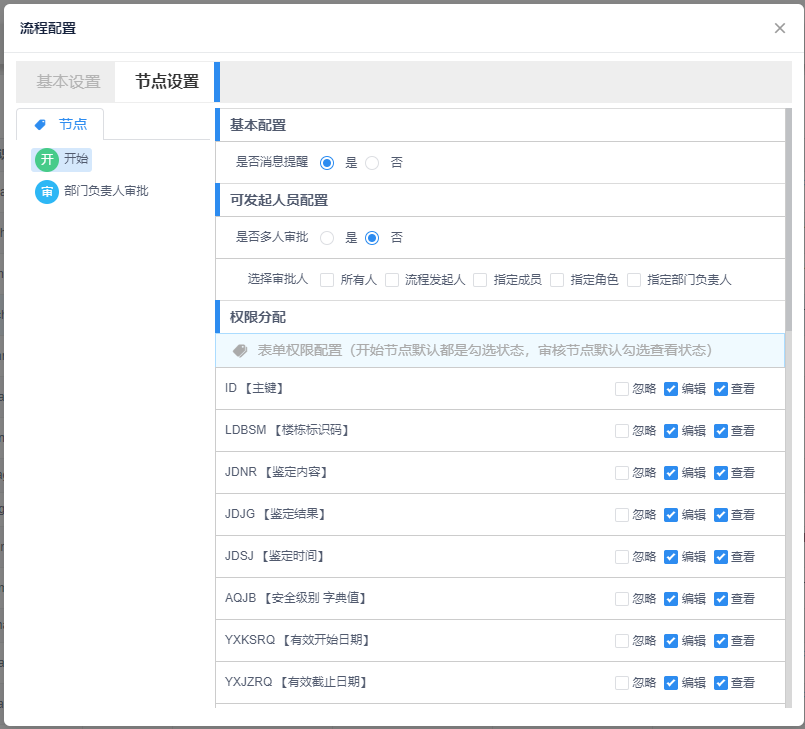Check 忽略 for the ID 主键 row

coord(622,389)
